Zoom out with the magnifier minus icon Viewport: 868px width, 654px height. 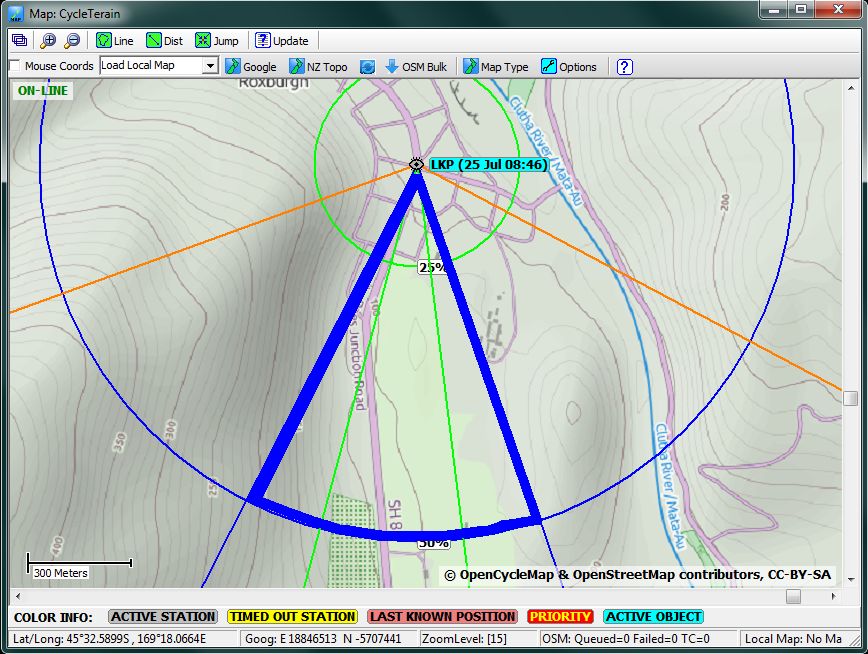(x=73, y=40)
